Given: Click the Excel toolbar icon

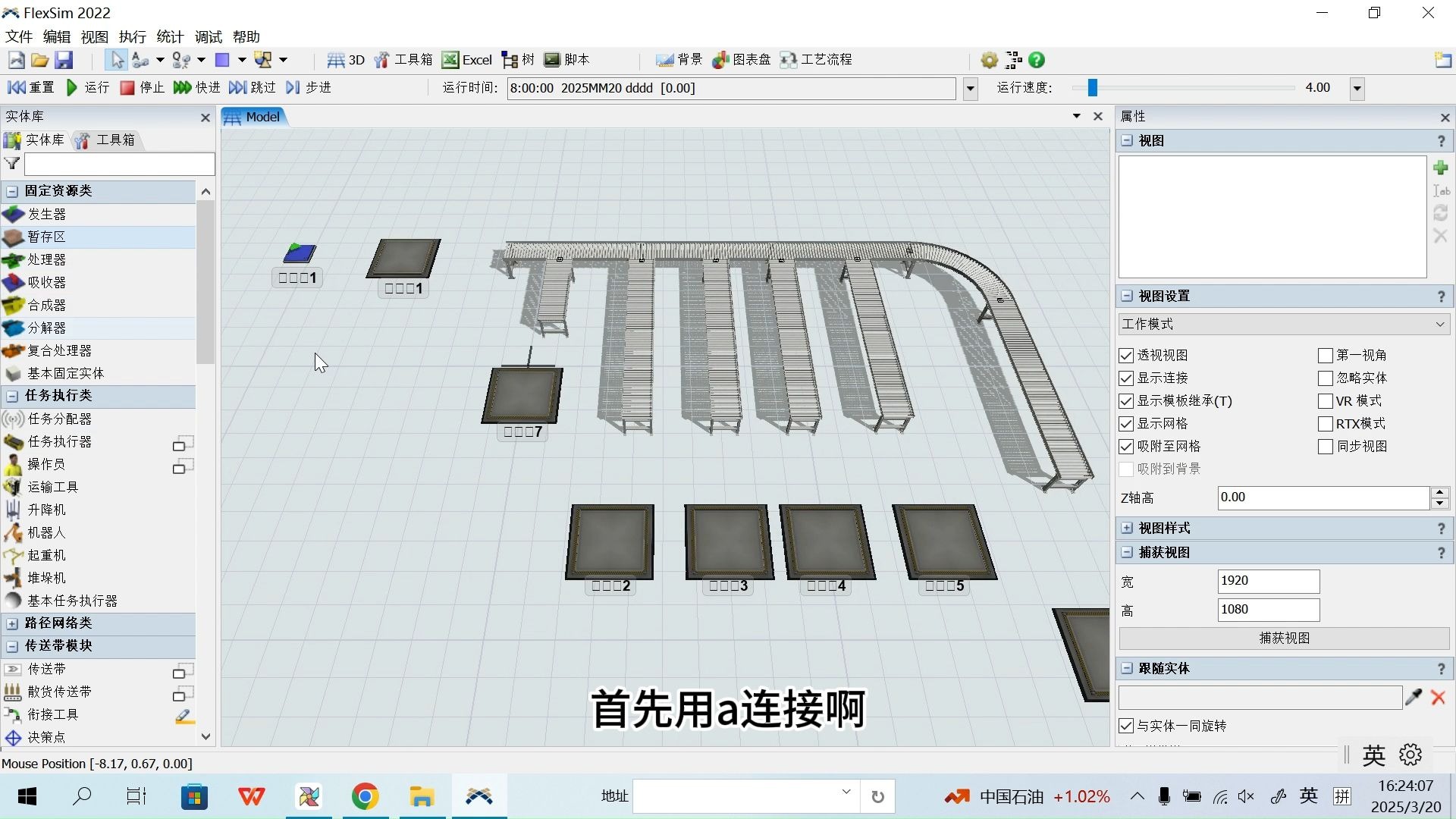Looking at the screenshot, I should tap(450, 60).
